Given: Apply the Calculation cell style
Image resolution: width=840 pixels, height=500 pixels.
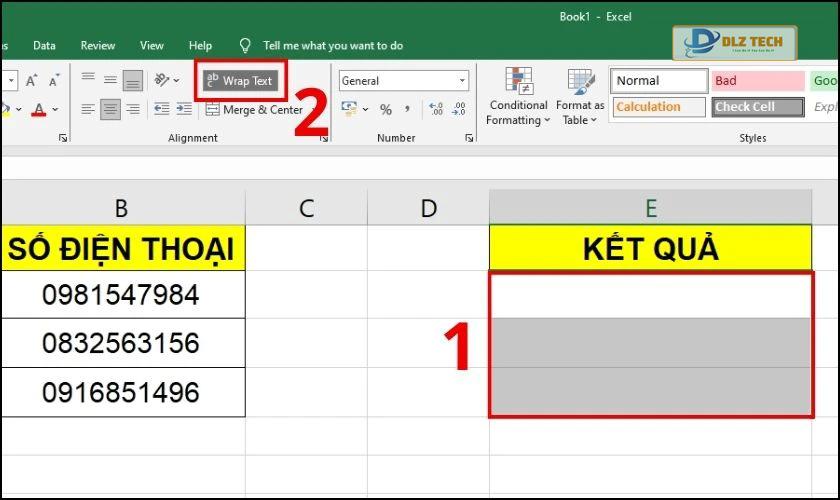Looking at the screenshot, I should click(x=659, y=107).
